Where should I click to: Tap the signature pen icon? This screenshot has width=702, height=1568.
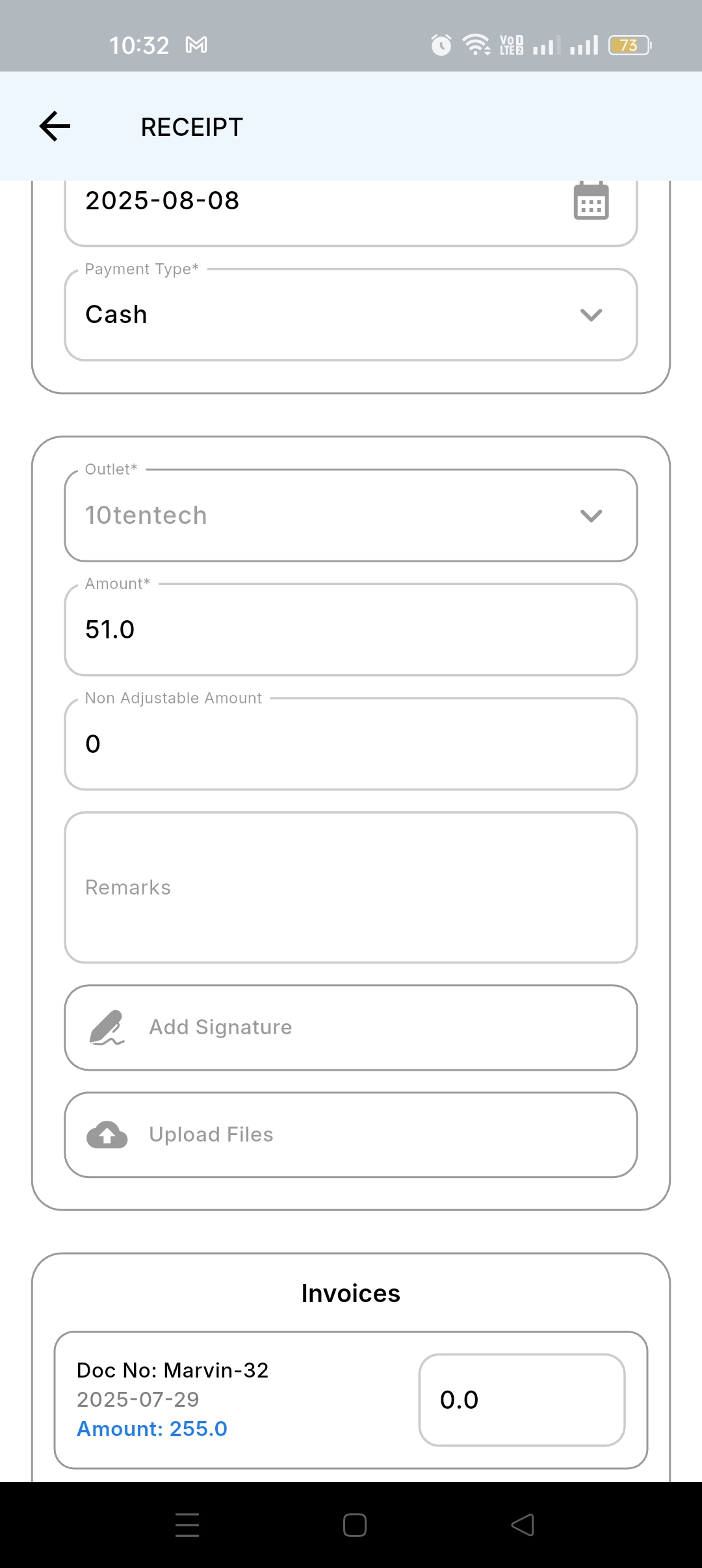point(107,1027)
